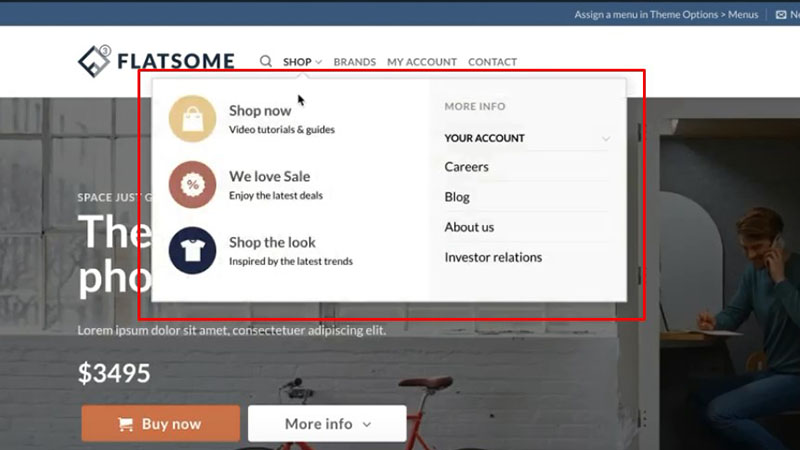This screenshot has width=800, height=450.
Task: Open the Brands menu item
Action: [355, 62]
